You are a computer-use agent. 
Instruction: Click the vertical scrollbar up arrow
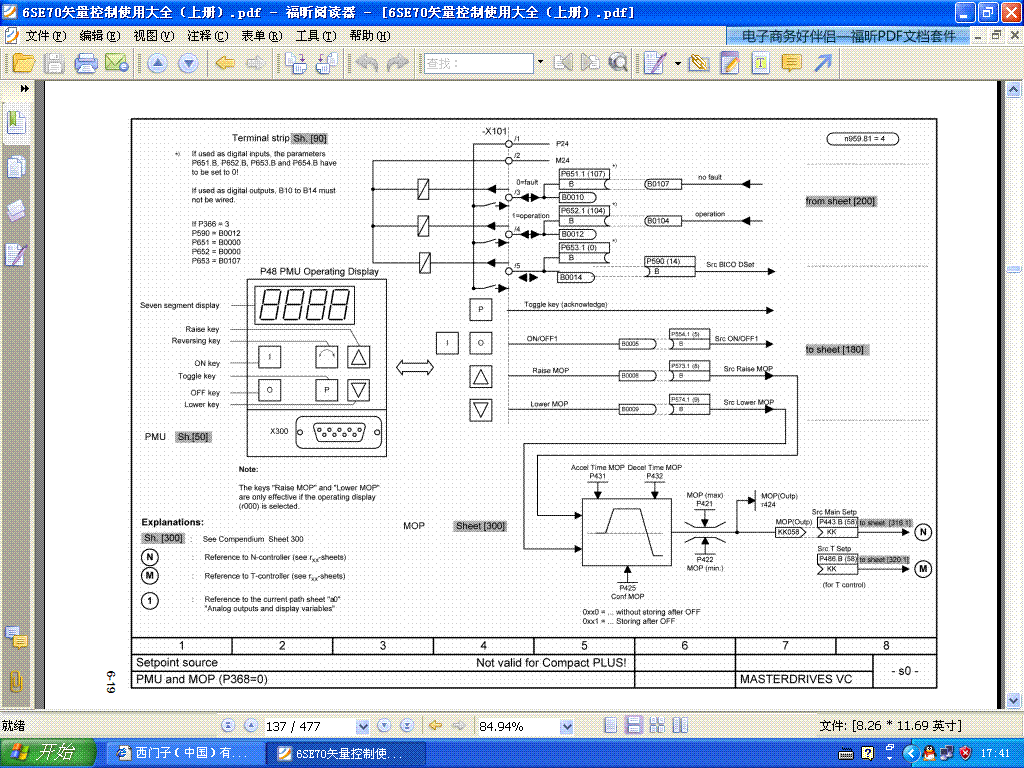[1014, 89]
